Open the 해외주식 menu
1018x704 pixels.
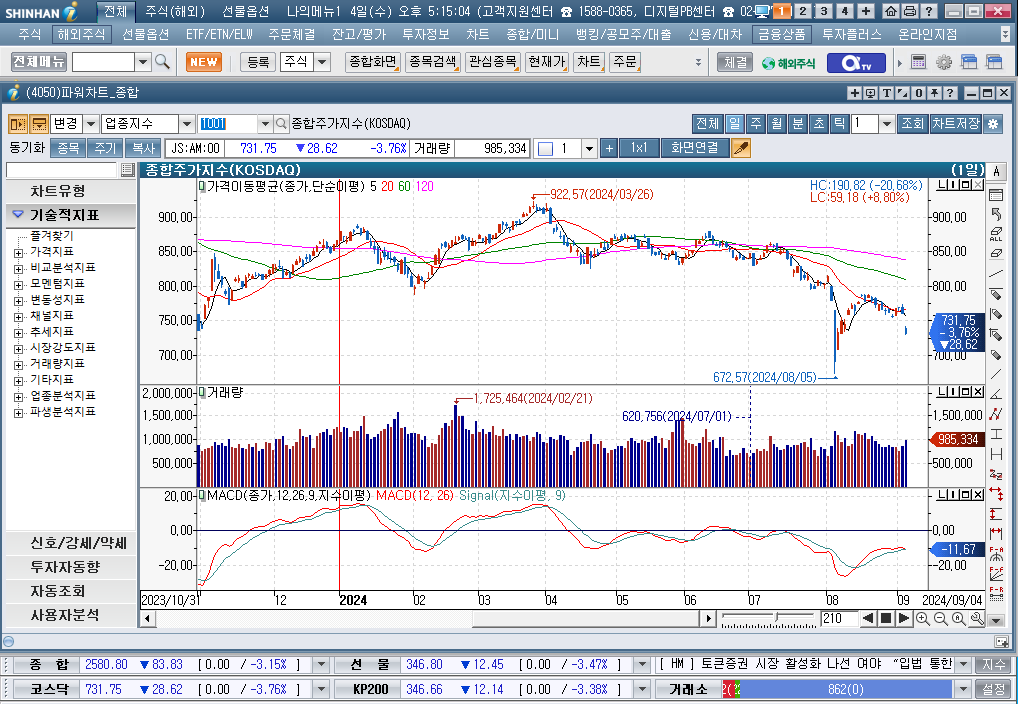pos(81,34)
